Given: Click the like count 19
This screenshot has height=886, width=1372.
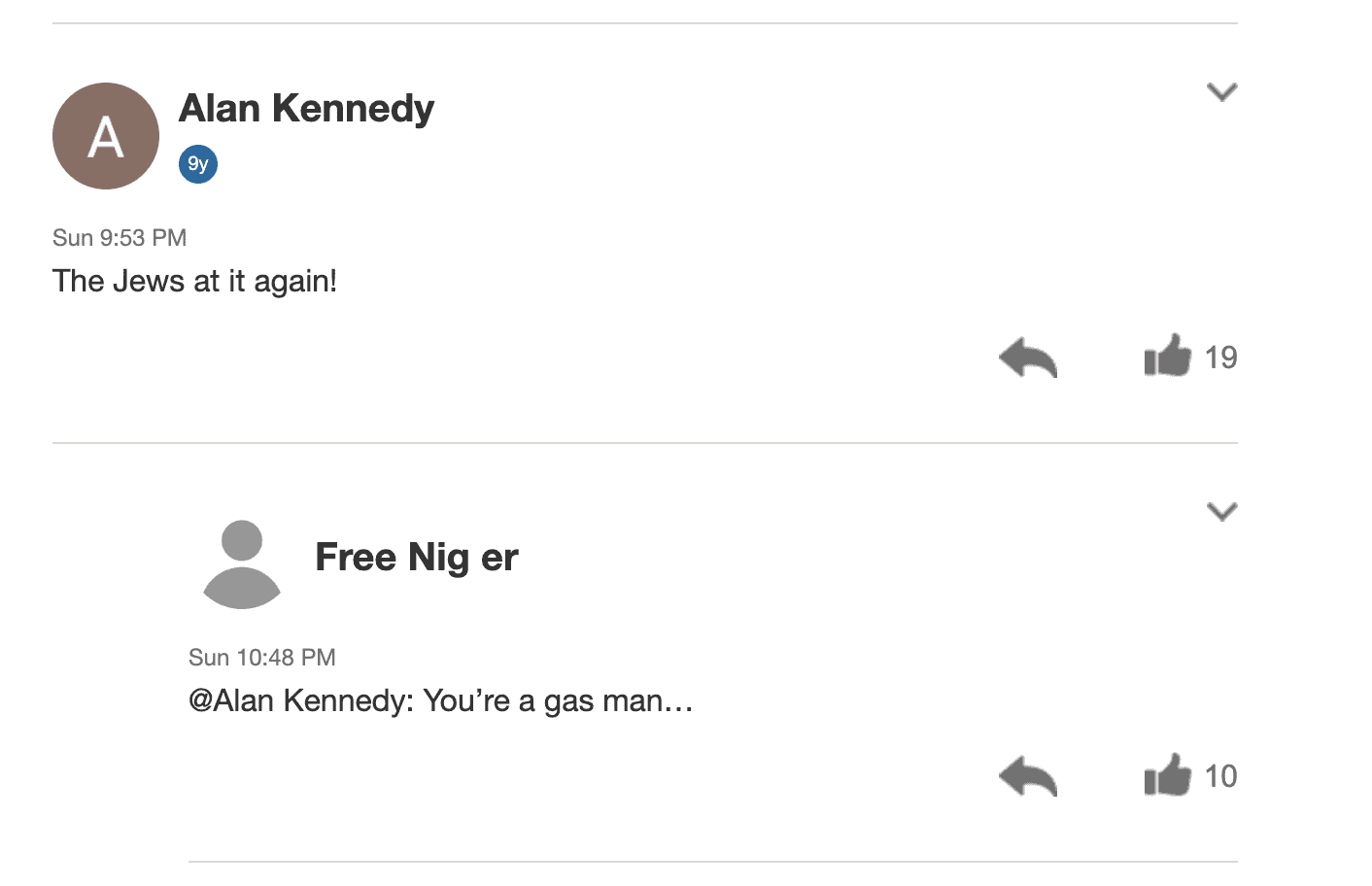Looking at the screenshot, I should [x=1220, y=358].
